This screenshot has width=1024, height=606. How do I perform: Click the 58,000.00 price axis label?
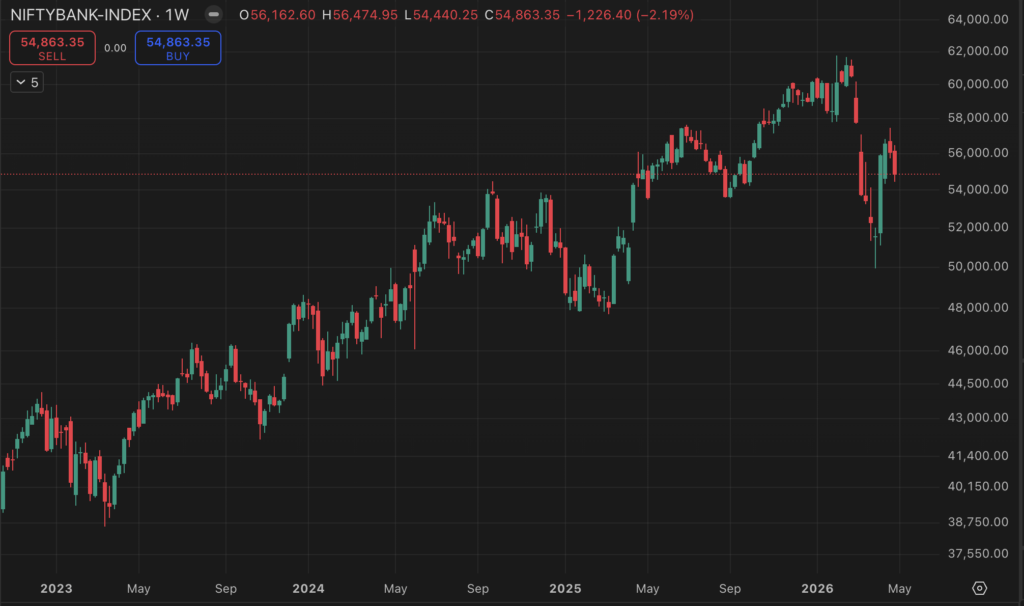[978, 118]
